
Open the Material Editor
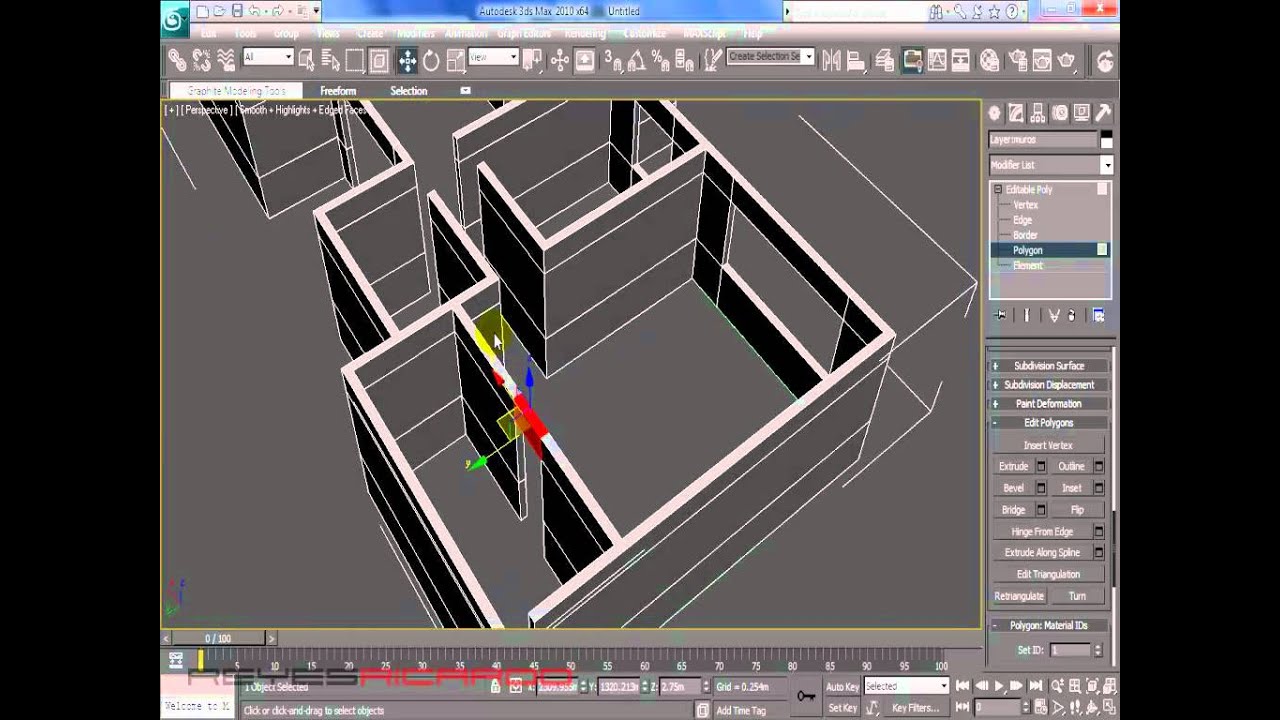coord(989,61)
